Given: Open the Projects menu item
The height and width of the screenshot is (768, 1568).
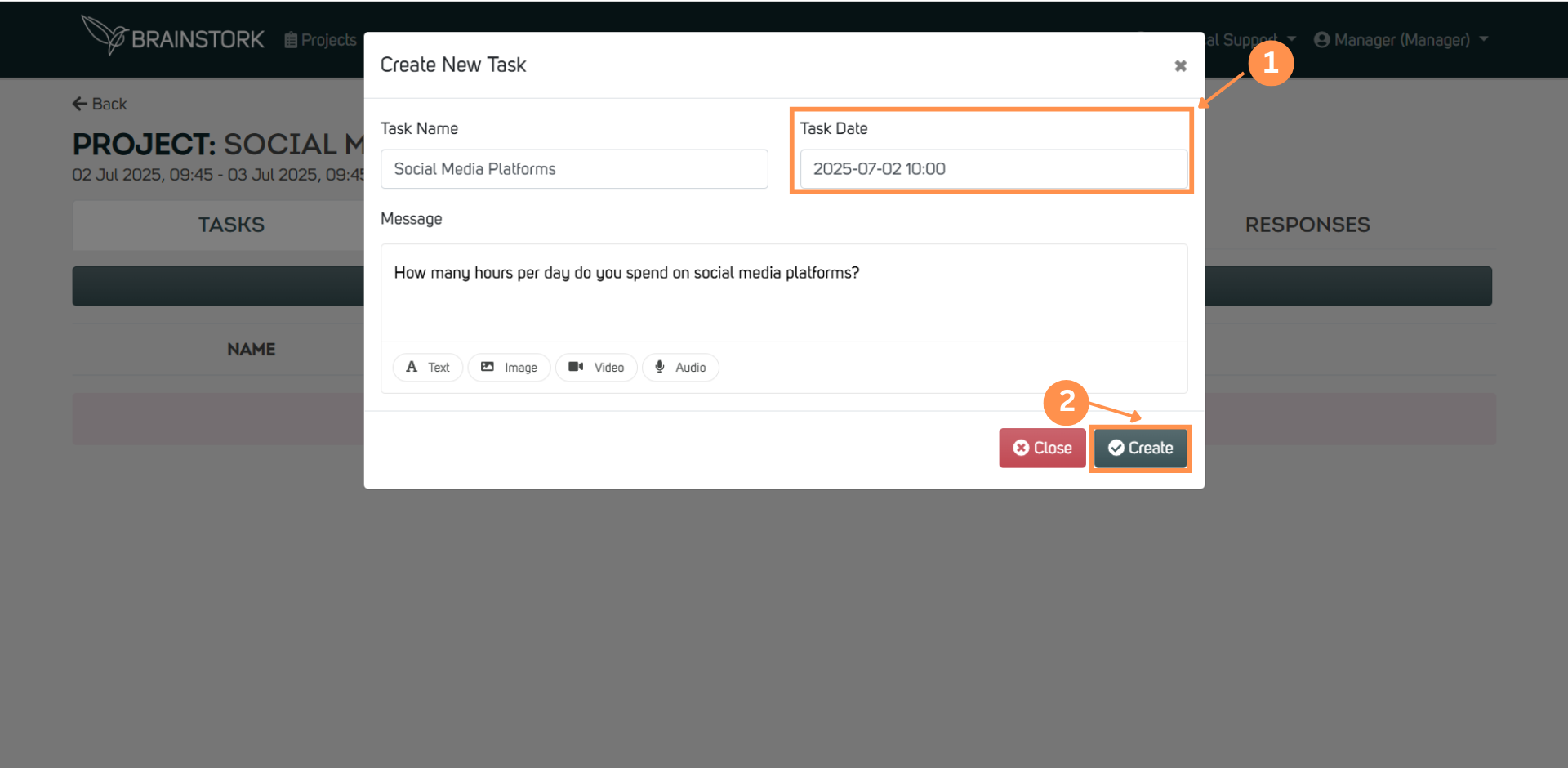Looking at the screenshot, I should (320, 40).
